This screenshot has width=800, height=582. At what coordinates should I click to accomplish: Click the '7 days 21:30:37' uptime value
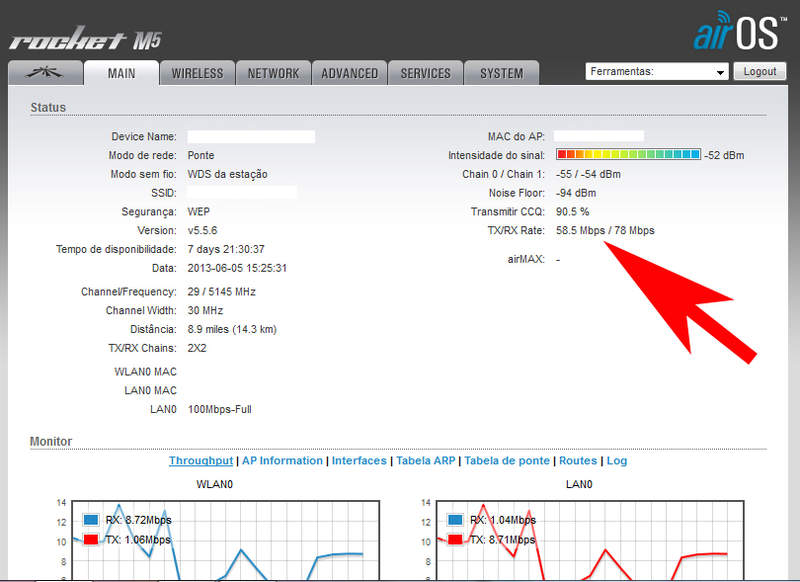(x=226, y=249)
